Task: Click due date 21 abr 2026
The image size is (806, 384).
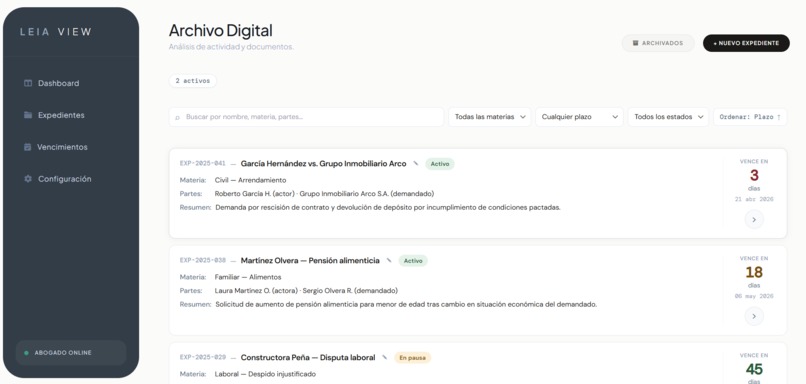Action: tap(754, 199)
